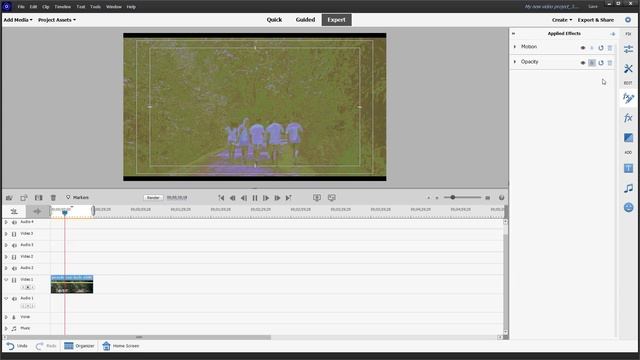Open the Create dropdown
Screen dimensions: 640x360
point(562,20)
